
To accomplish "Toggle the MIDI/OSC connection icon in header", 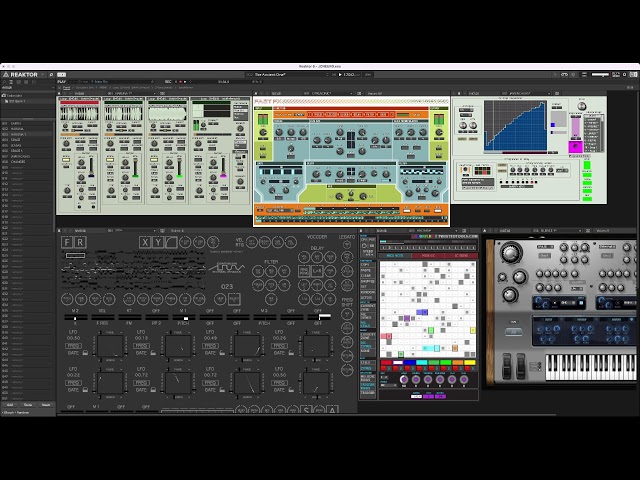I will point(564,75).
